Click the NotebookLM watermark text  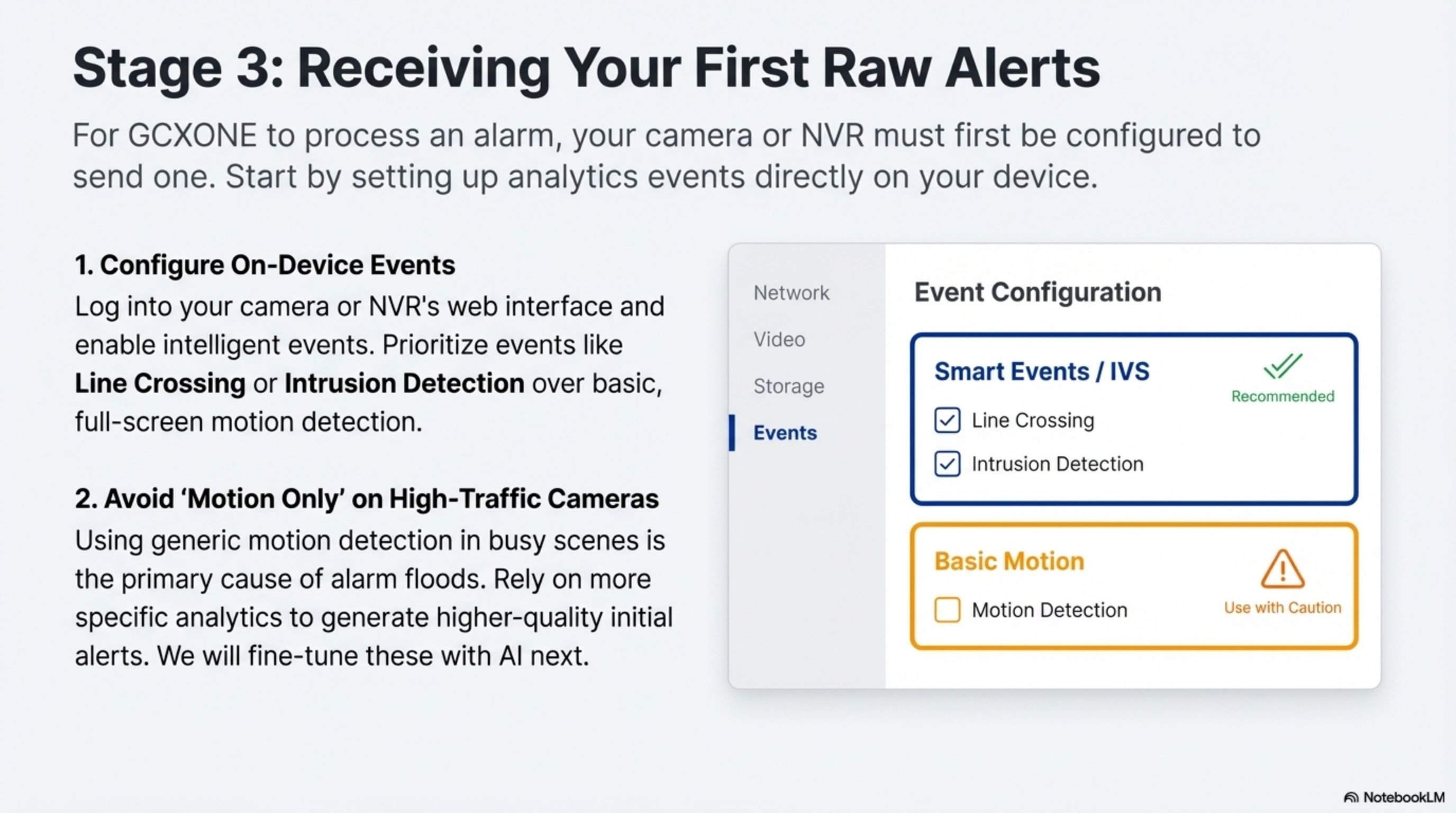[x=1404, y=798]
